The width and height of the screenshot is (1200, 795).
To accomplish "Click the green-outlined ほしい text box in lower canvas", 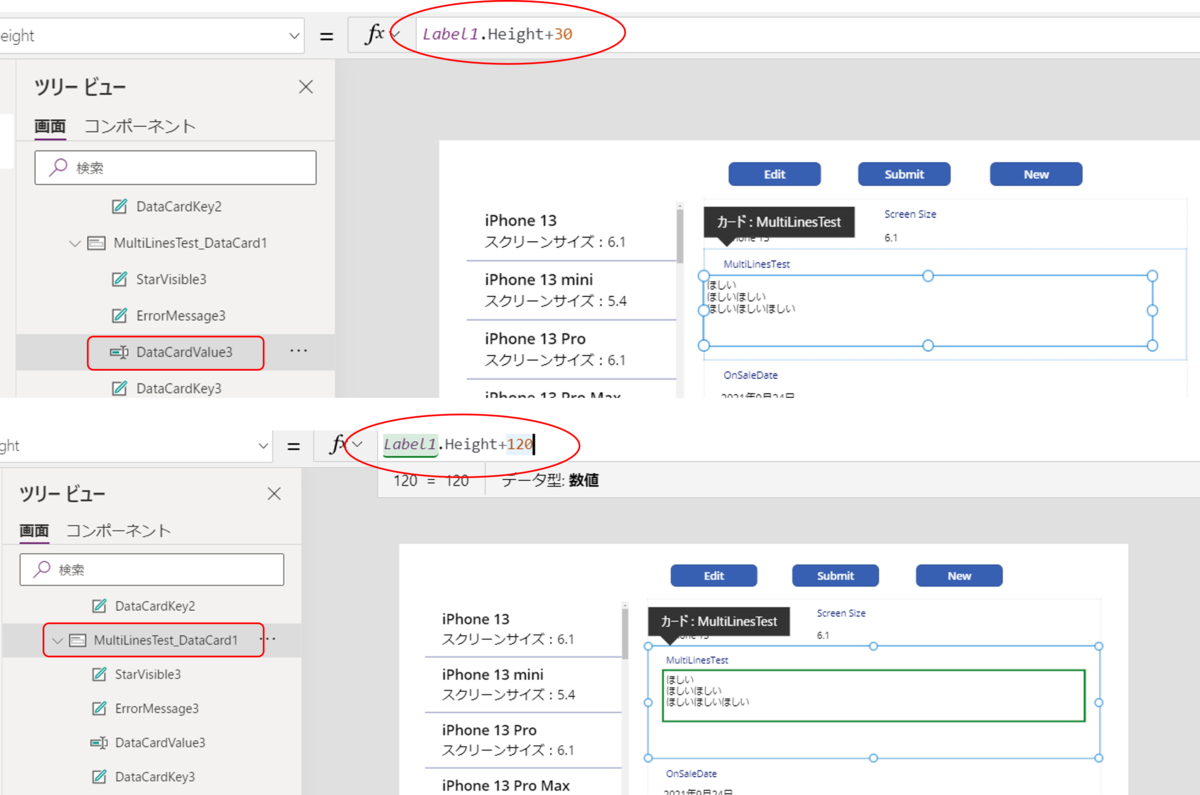I will 873,696.
